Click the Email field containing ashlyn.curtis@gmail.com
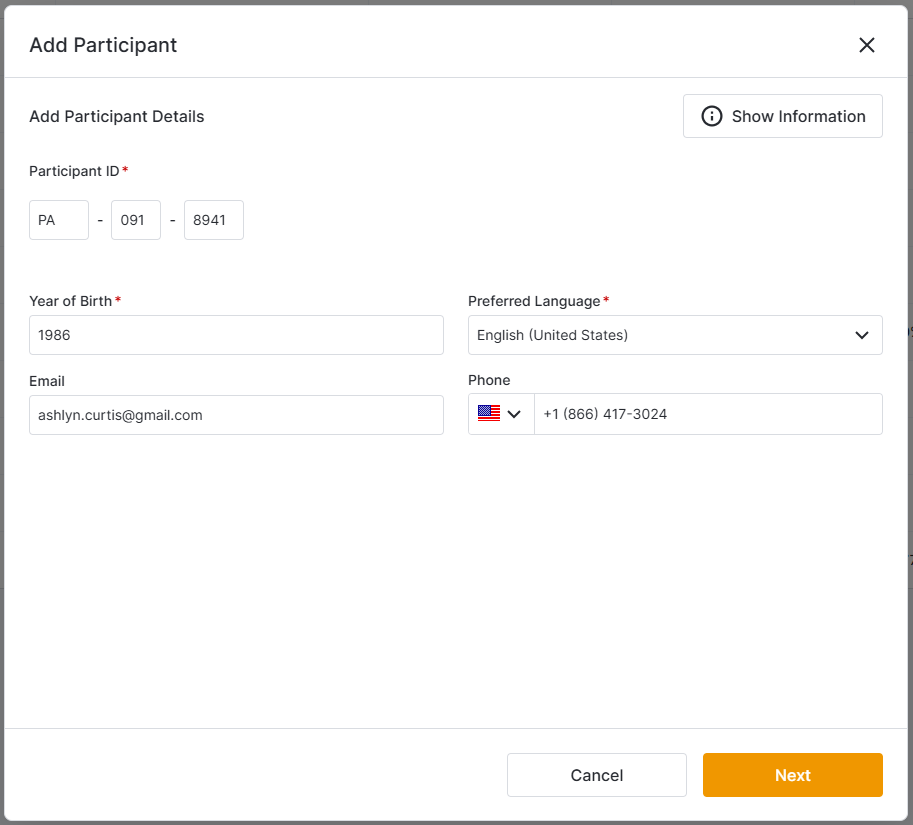 point(236,414)
